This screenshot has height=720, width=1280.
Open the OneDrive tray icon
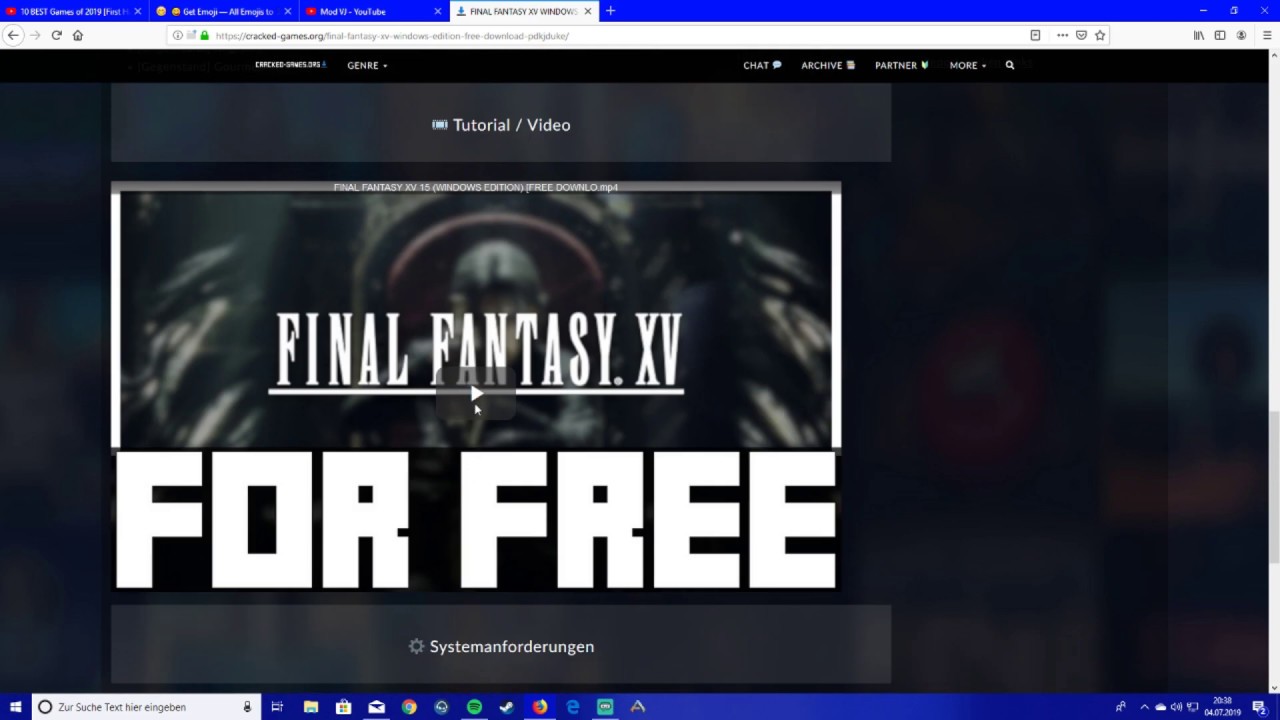[1160, 707]
